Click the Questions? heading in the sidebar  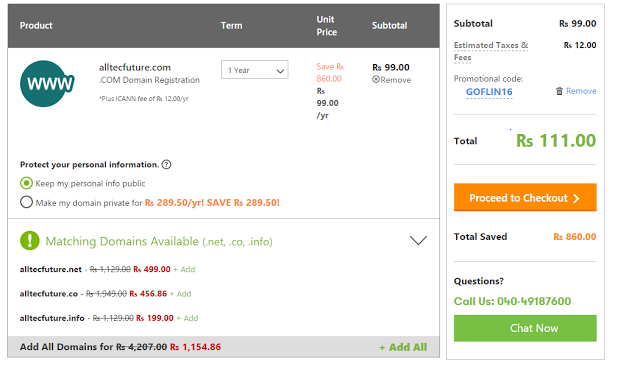tap(479, 281)
